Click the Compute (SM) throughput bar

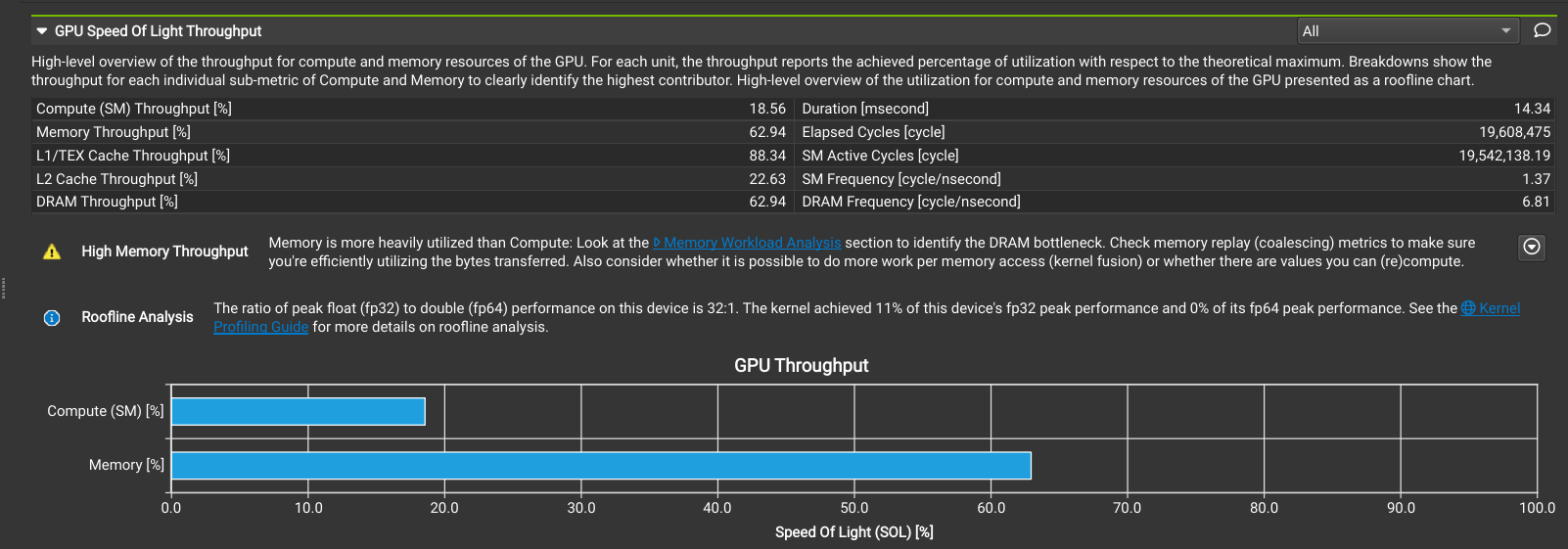point(299,411)
